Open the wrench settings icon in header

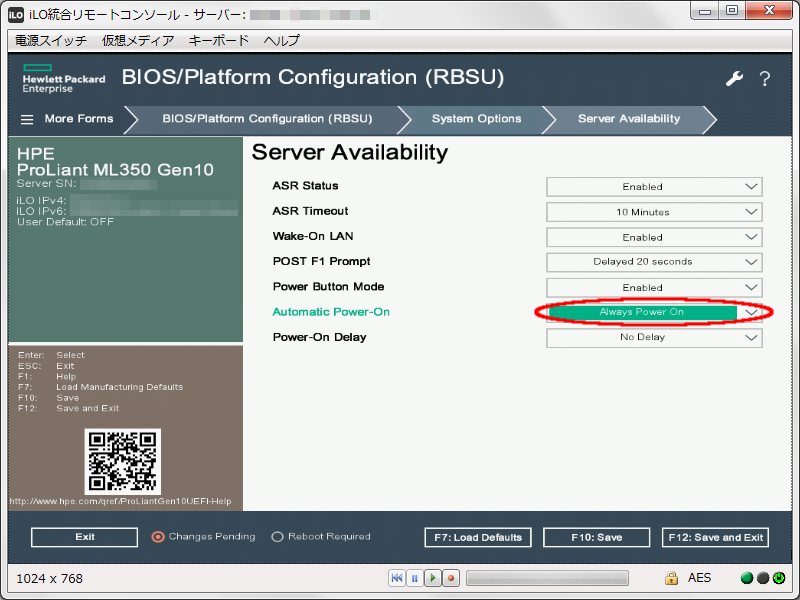point(734,79)
